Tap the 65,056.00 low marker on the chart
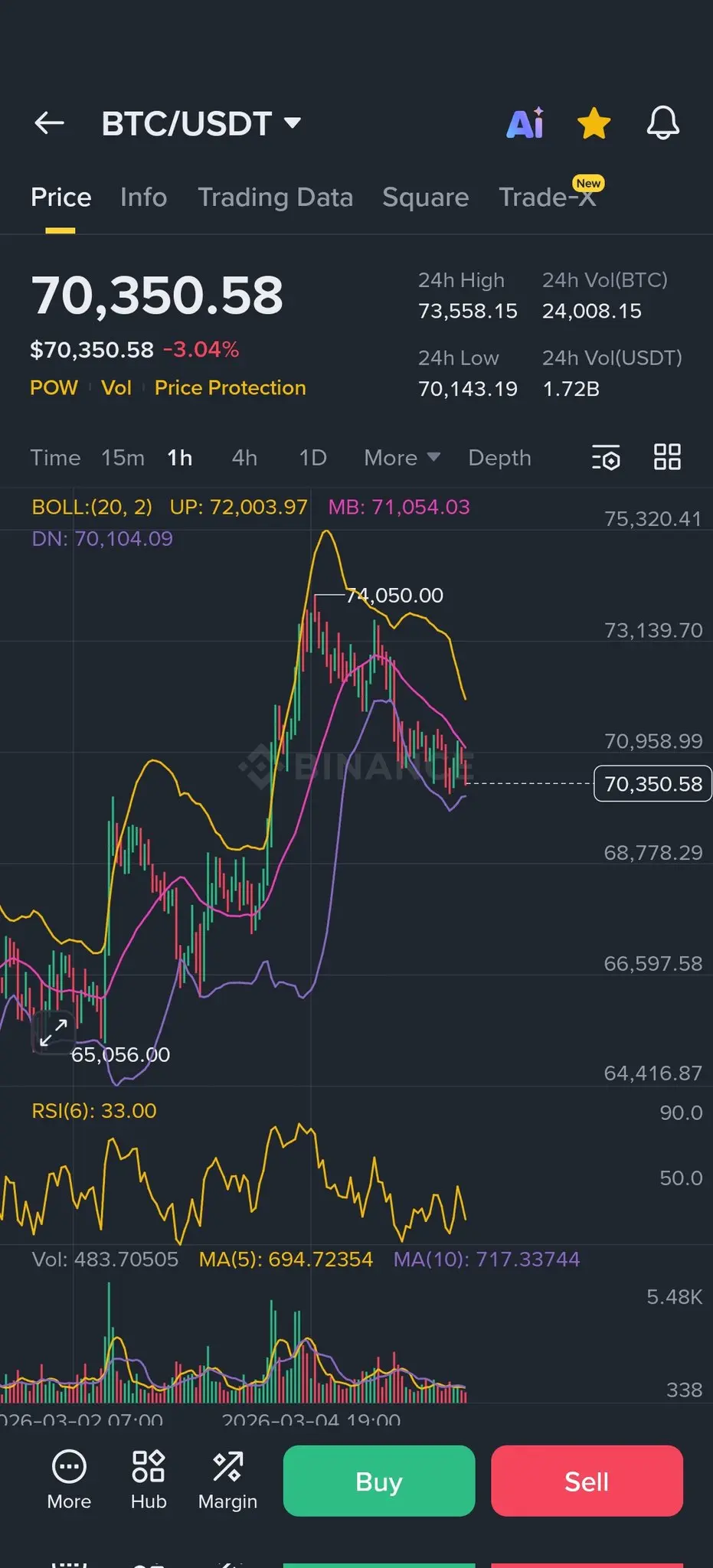The image size is (713, 1568). coord(120,1055)
